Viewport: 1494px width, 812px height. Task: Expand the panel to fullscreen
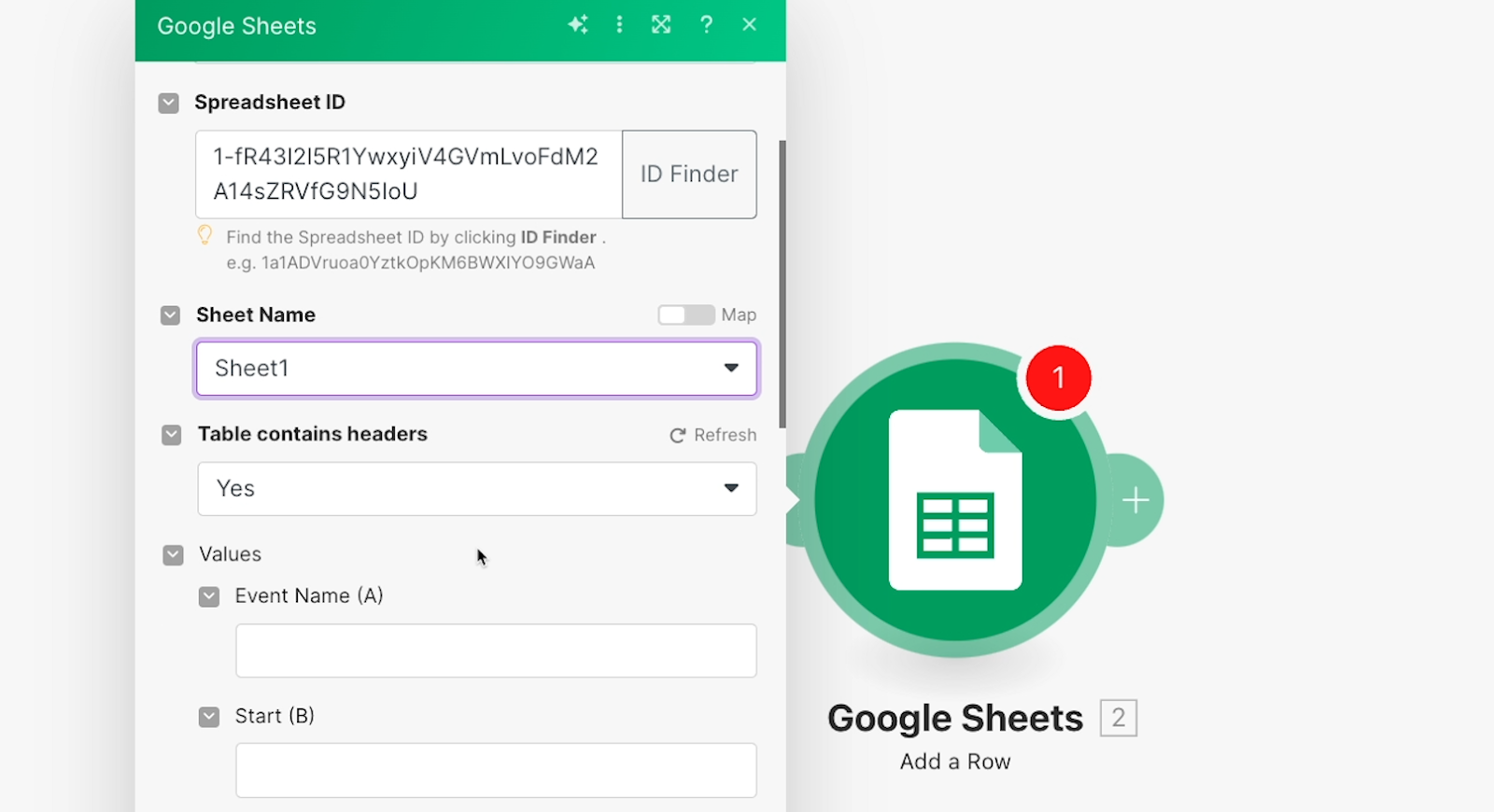(661, 25)
